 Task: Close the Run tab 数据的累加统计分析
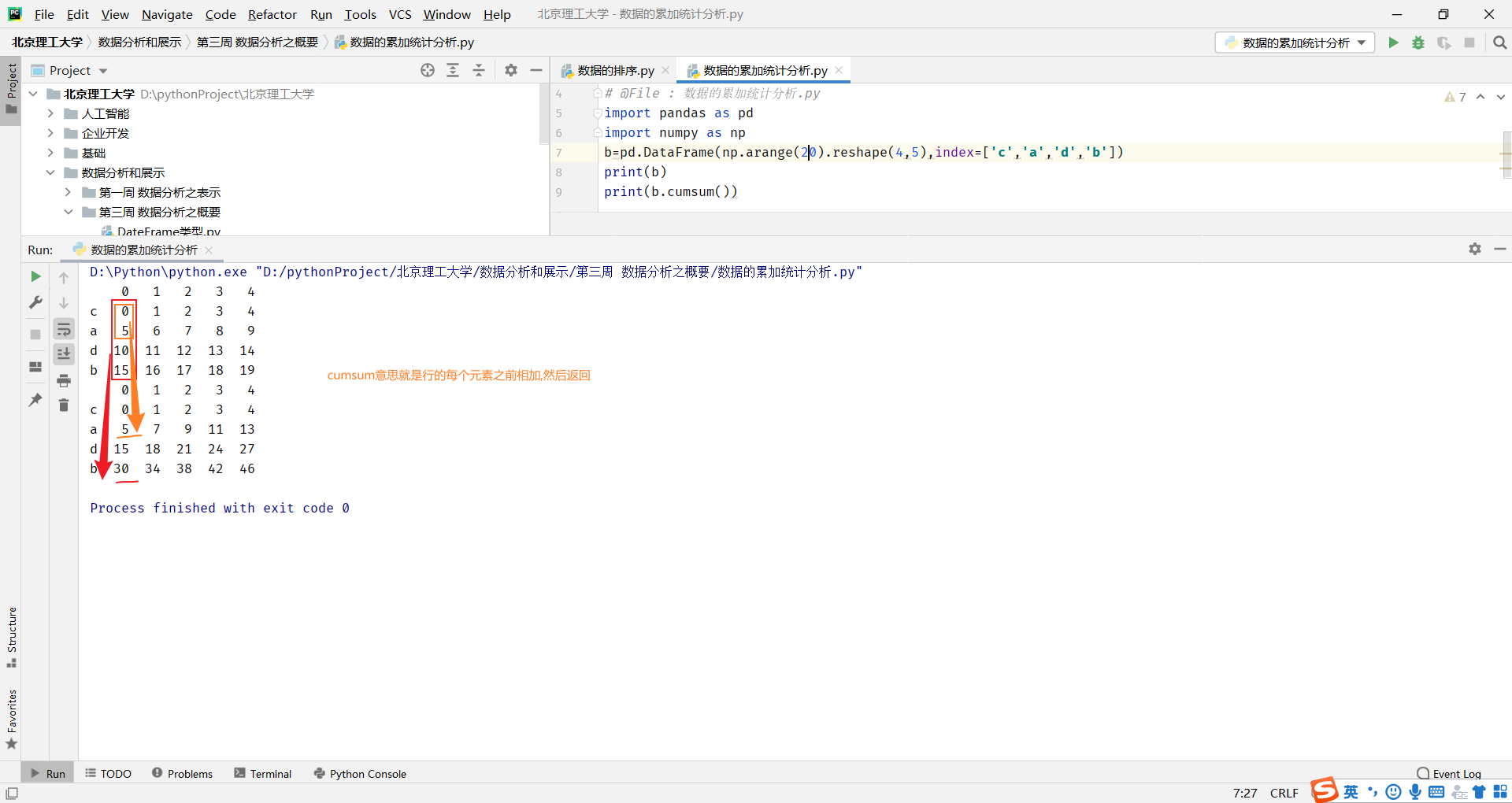pyautogui.click(x=209, y=250)
